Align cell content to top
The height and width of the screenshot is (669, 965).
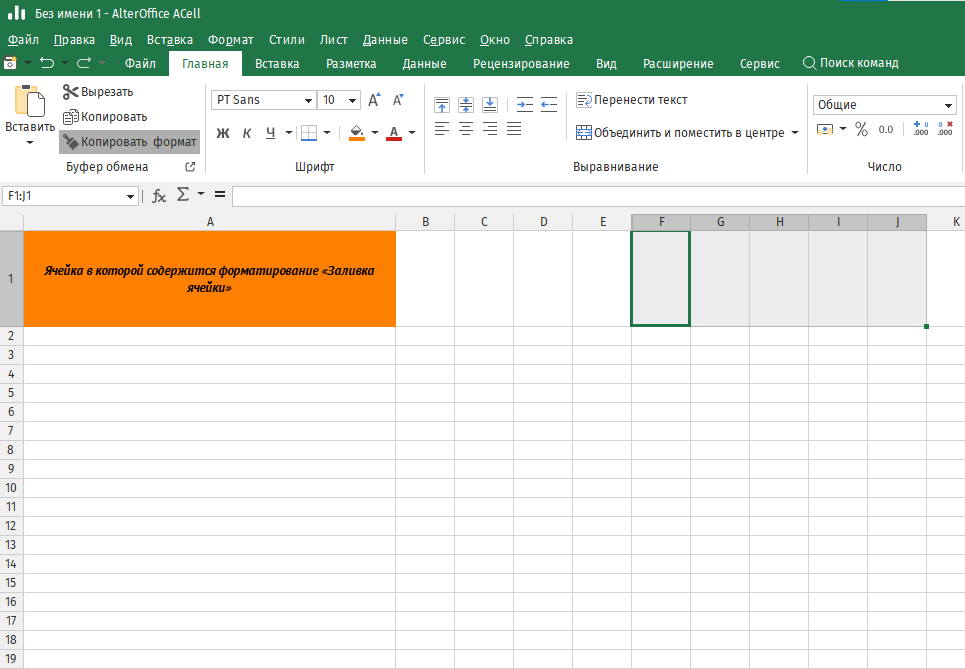click(x=442, y=105)
